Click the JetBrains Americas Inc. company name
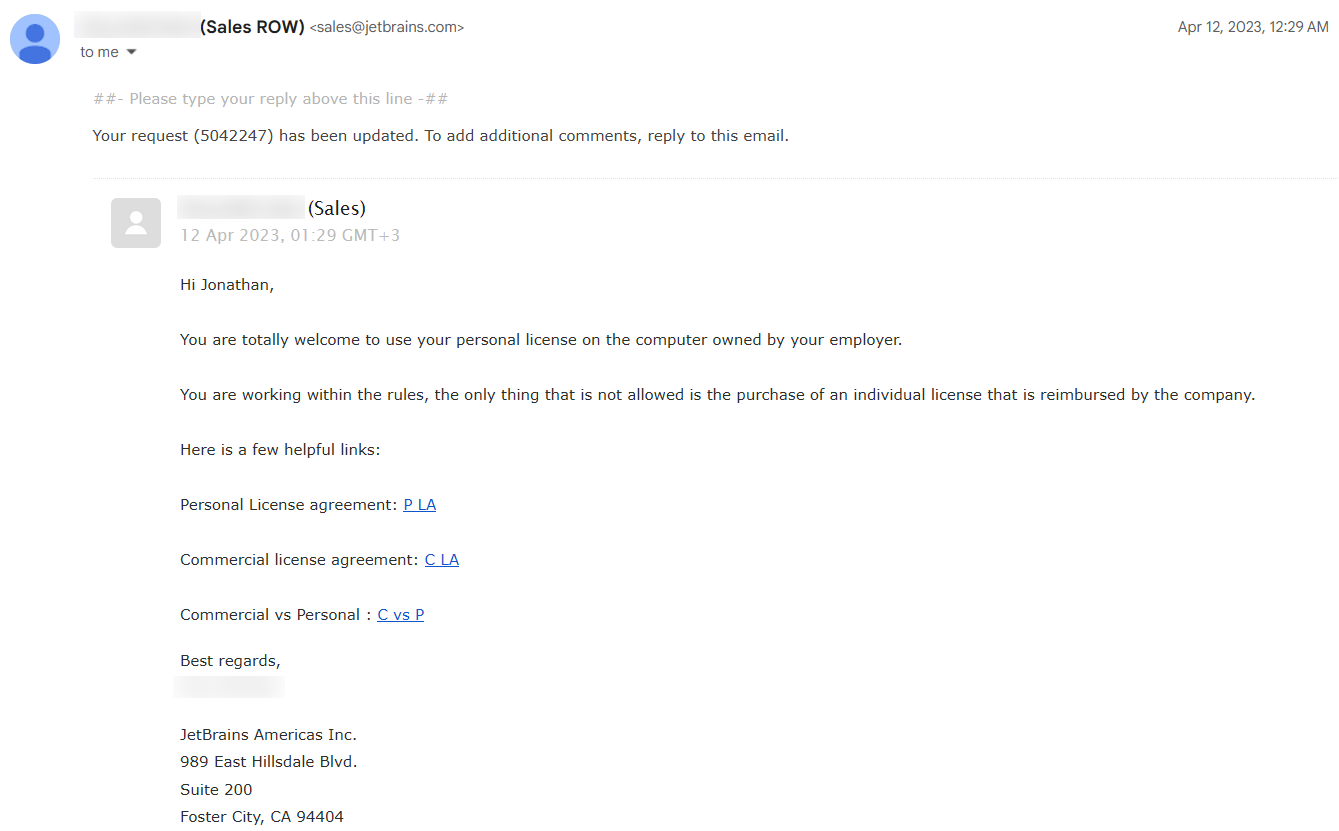Viewport: 1339px width, 831px height. (x=268, y=735)
